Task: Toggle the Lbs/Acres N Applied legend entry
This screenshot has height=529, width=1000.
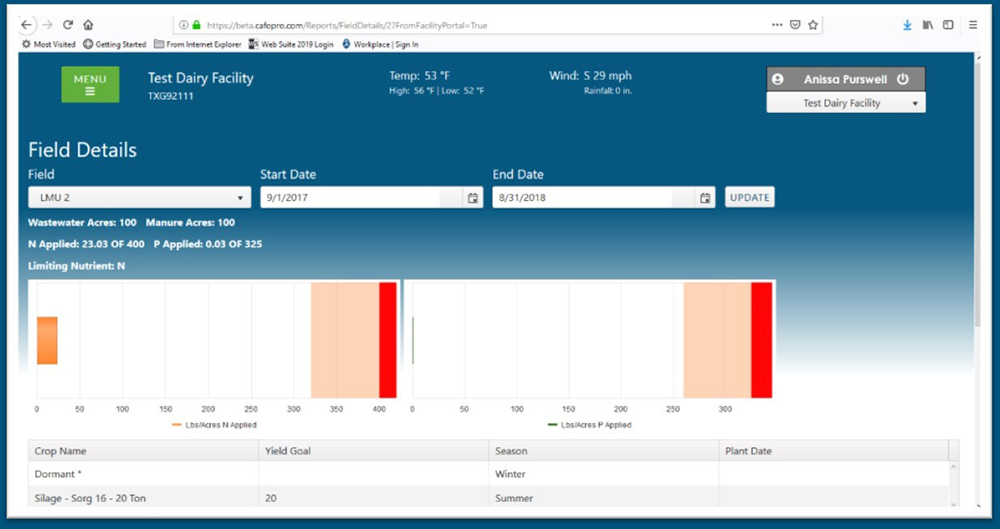Action: click(214, 424)
